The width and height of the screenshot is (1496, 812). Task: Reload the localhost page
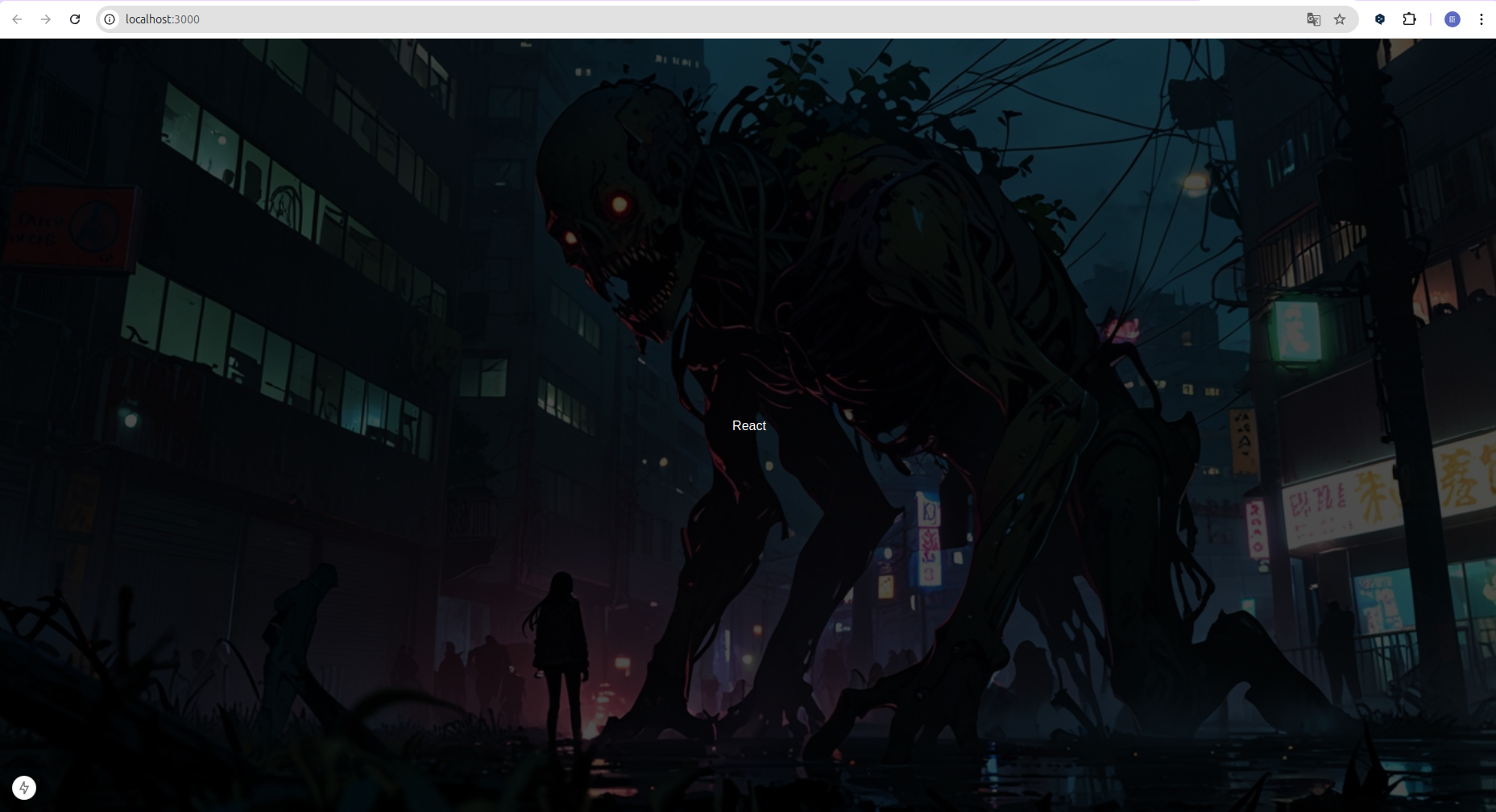pos(75,19)
